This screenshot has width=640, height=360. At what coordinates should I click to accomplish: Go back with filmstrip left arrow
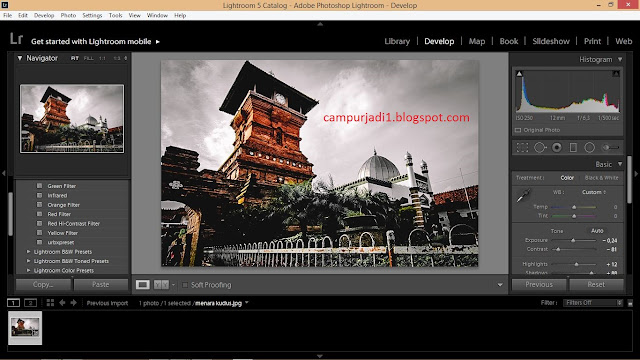62,302
